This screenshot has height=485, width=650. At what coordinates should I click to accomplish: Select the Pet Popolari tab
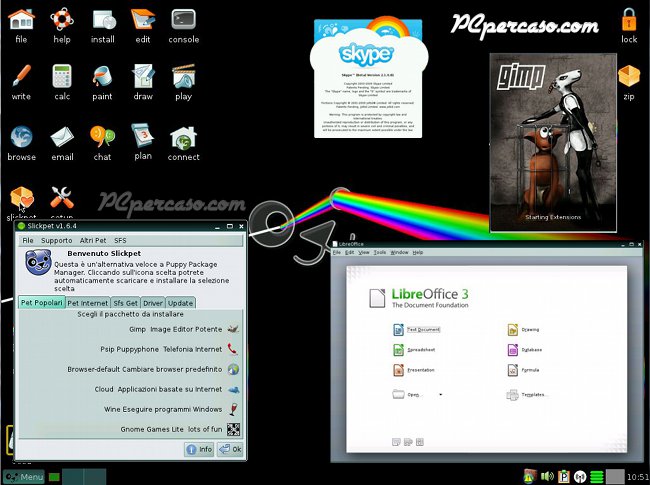pyautogui.click(x=41, y=303)
